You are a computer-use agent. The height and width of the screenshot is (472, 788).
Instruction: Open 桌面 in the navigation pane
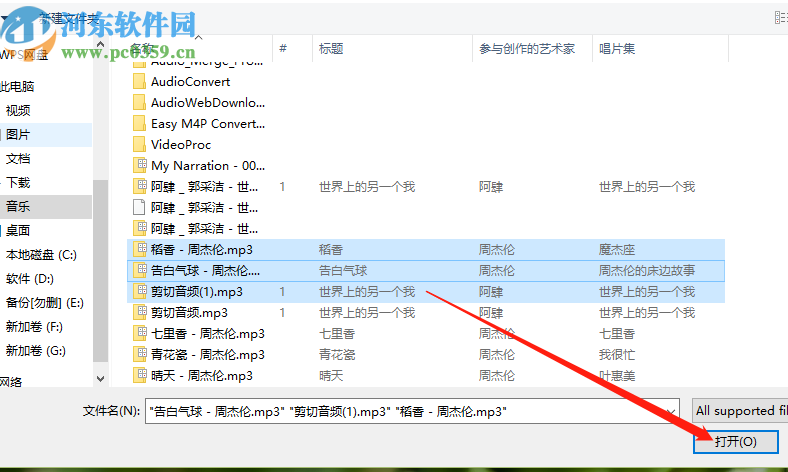pyautogui.click(x=18, y=230)
